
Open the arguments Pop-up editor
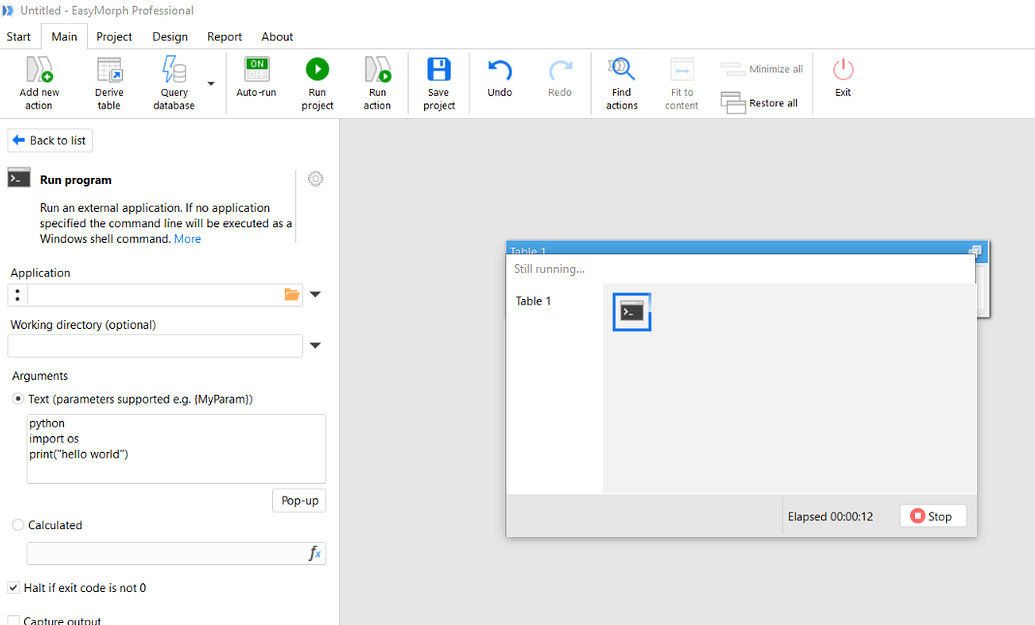point(299,500)
